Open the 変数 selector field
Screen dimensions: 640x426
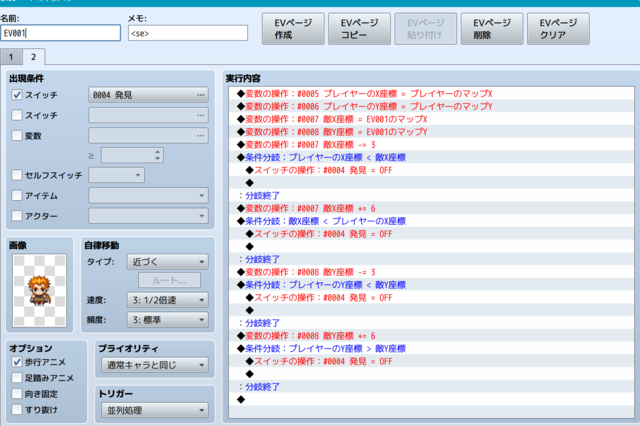tap(149, 135)
